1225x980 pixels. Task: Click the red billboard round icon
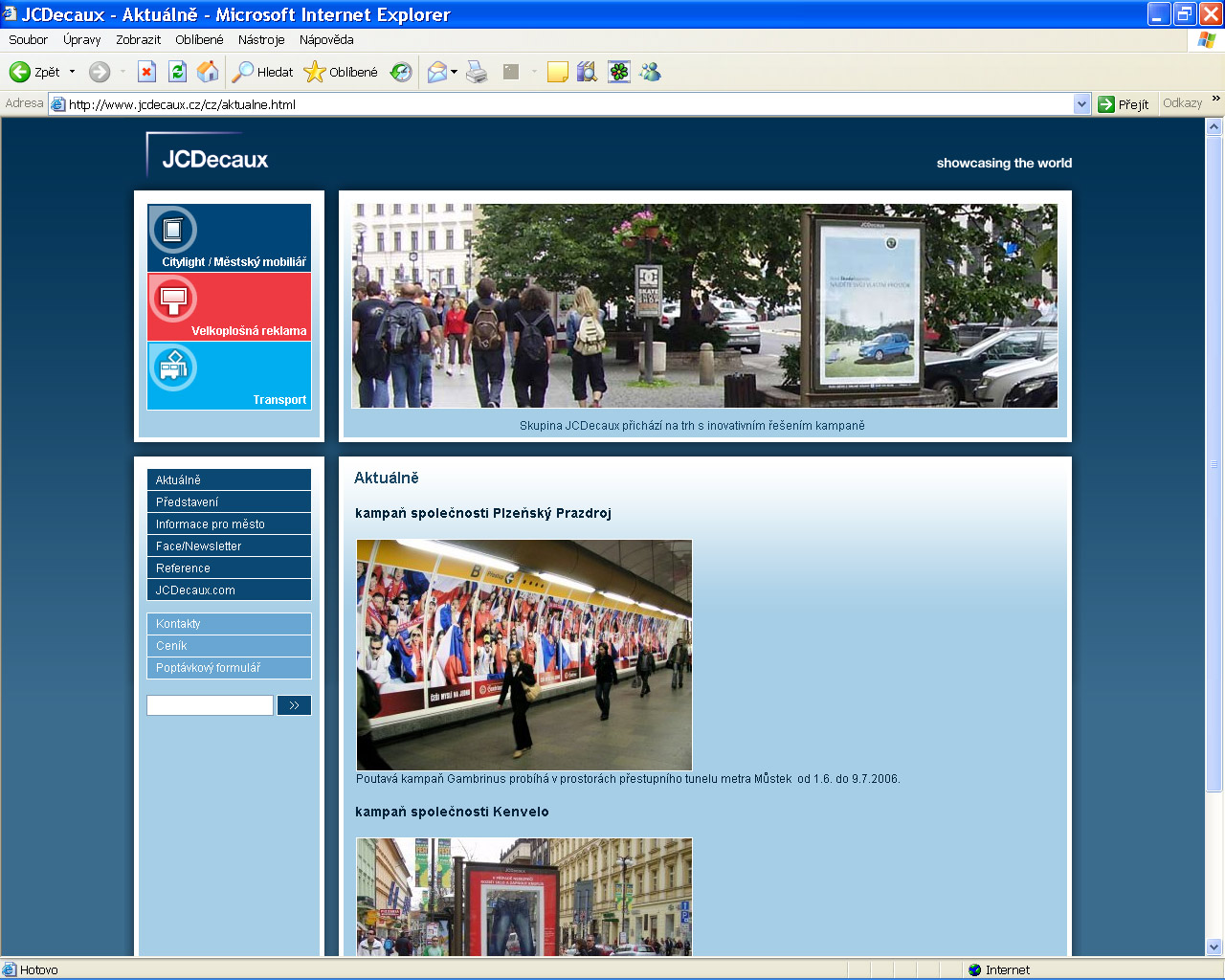(173, 299)
